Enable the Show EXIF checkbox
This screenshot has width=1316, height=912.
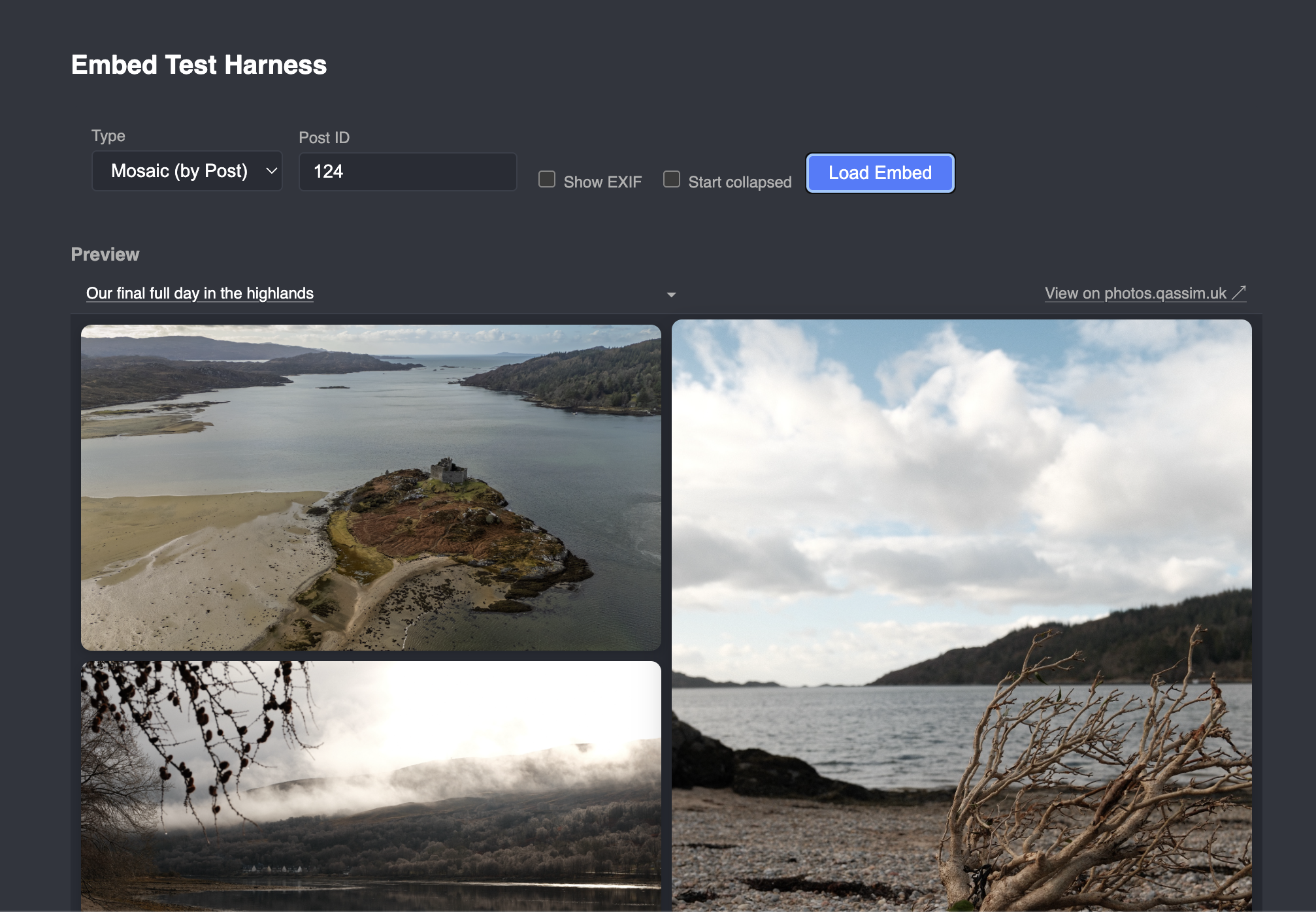click(547, 179)
